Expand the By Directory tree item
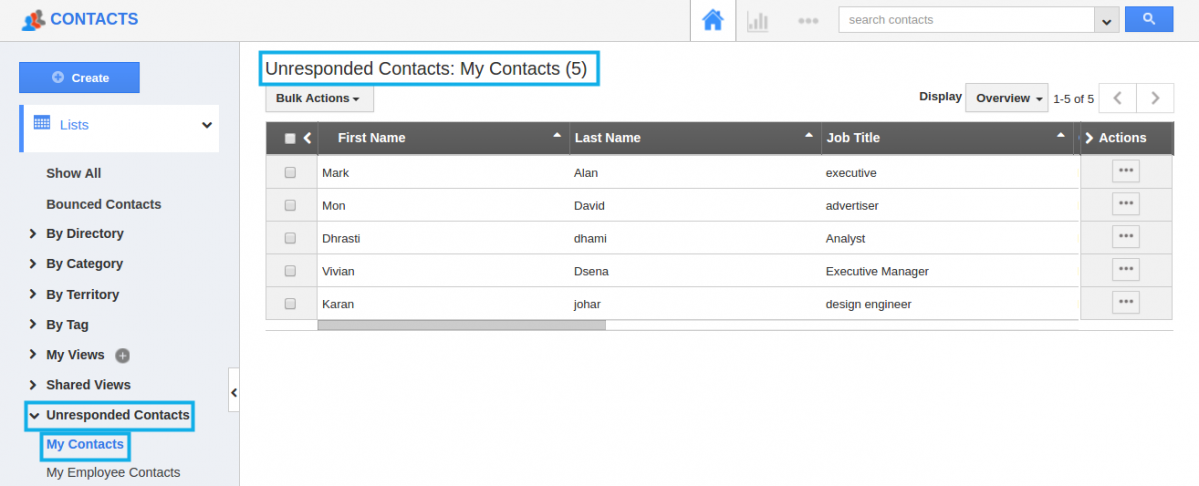Viewport: 1199px width, 486px height. (33, 234)
